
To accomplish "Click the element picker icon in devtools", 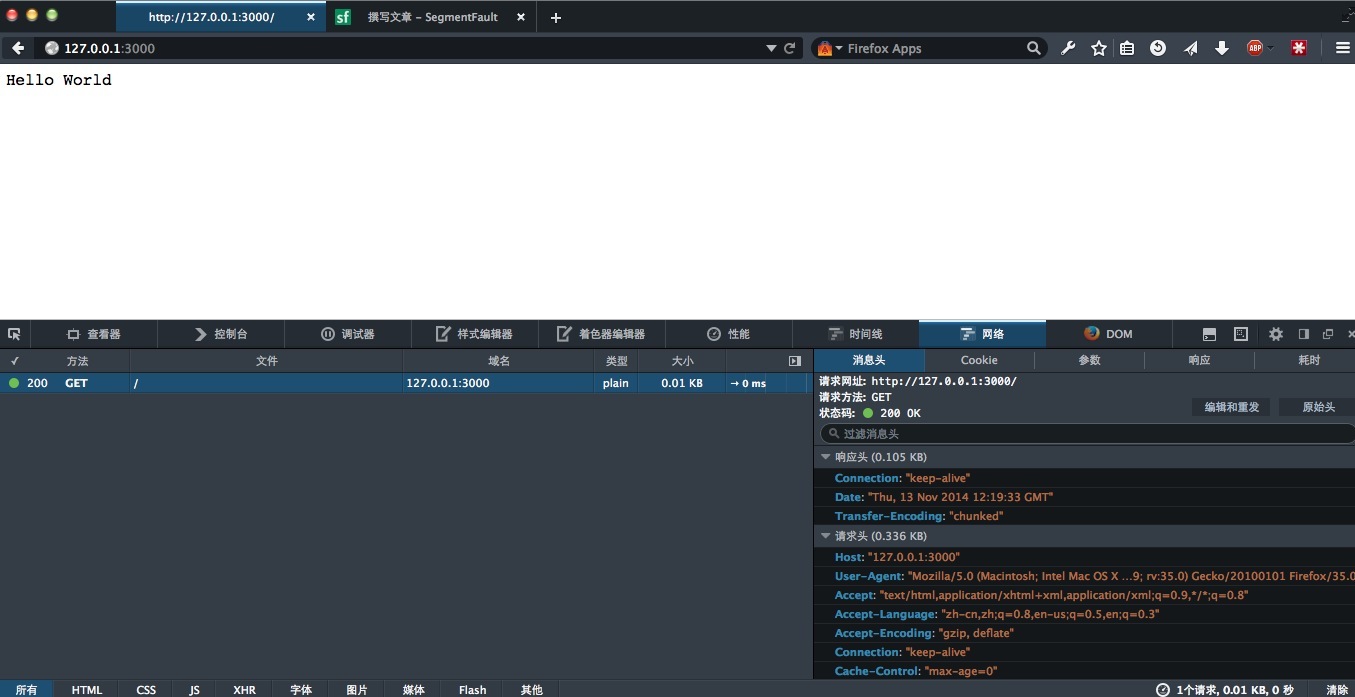I will click(14, 334).
